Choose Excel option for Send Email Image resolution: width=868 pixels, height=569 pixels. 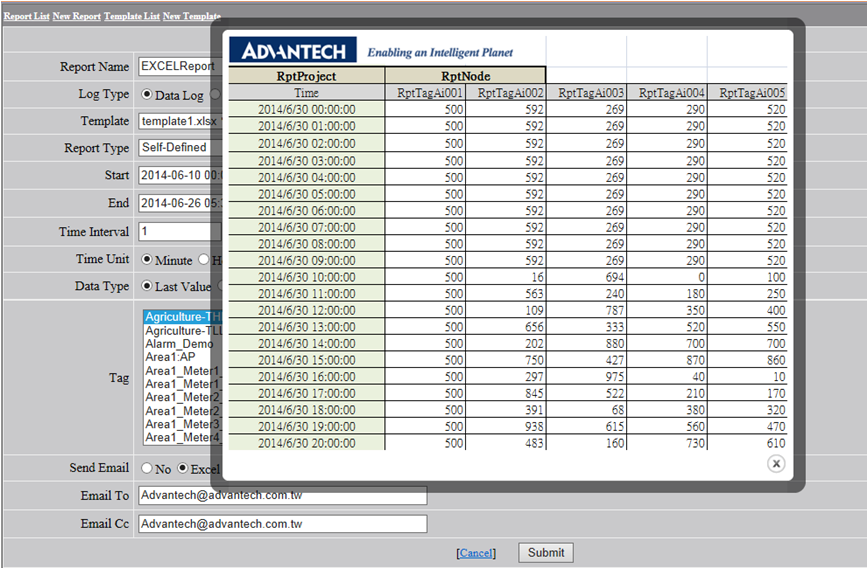click(x=183, y=468)
